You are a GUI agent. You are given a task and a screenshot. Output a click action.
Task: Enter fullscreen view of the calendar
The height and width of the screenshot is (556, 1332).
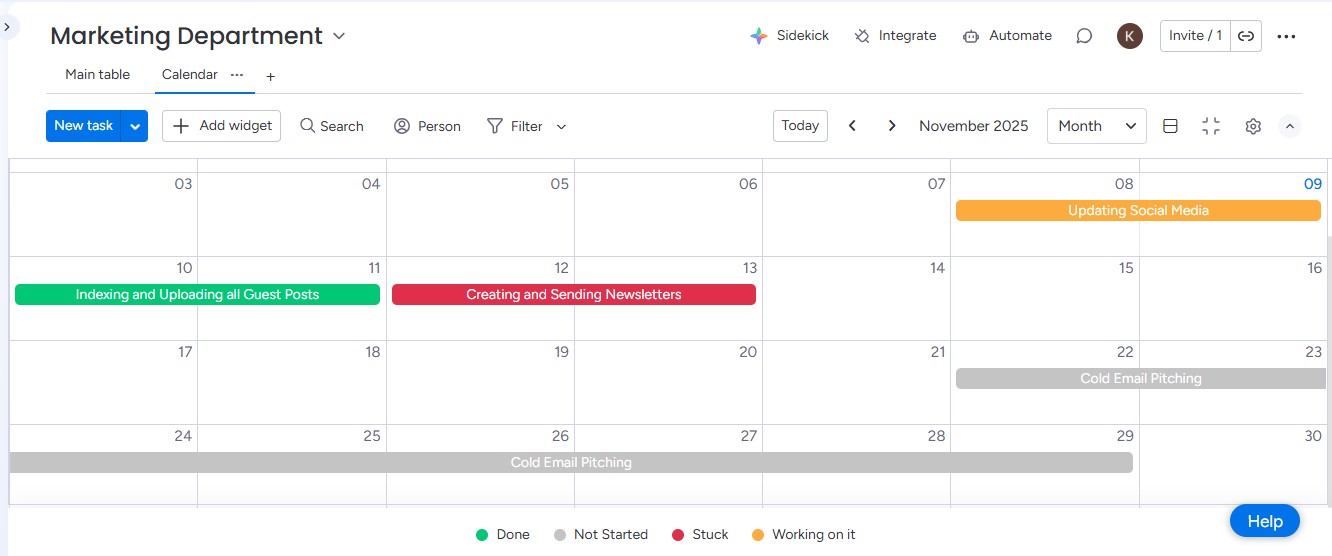[x=1211, y=126]
